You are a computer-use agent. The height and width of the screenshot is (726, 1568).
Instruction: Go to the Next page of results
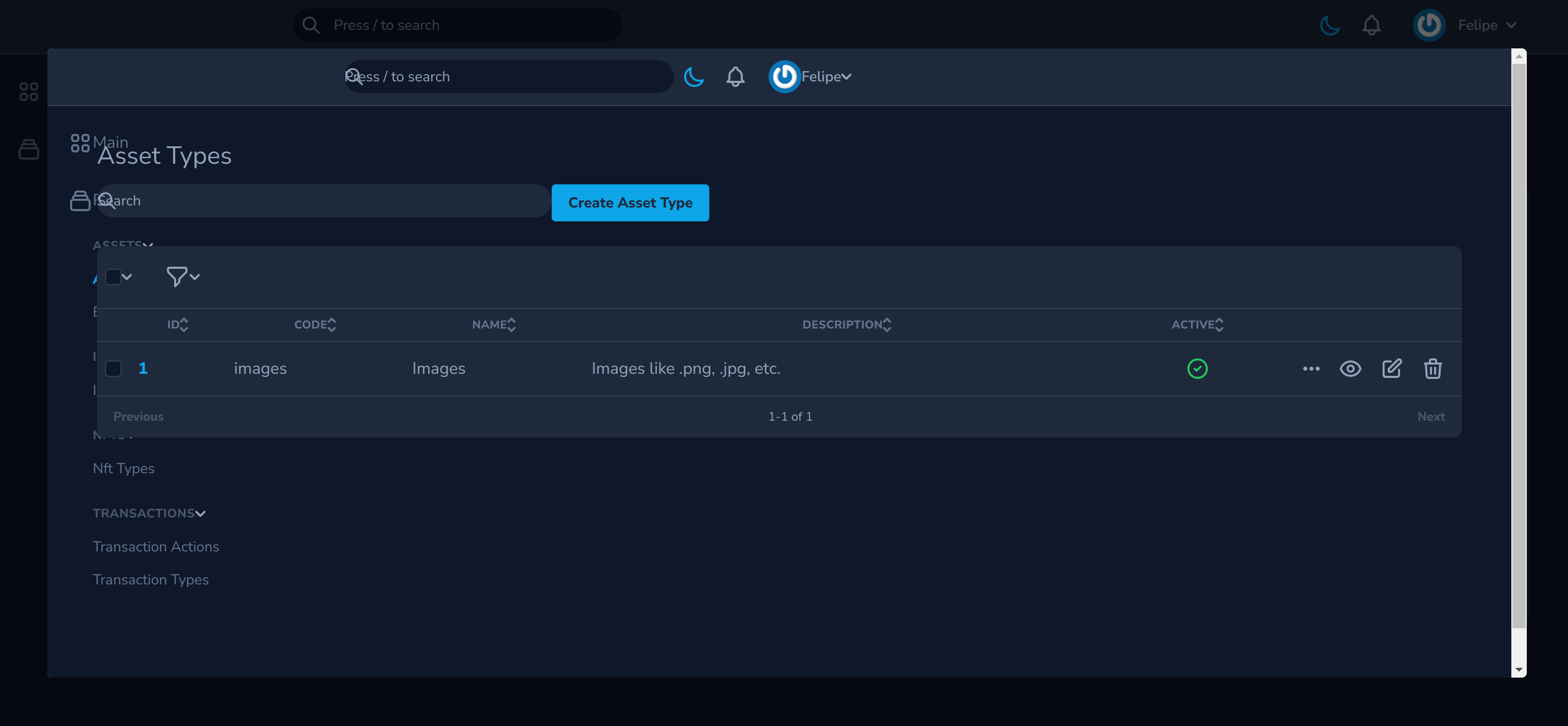click(1430, 416)
